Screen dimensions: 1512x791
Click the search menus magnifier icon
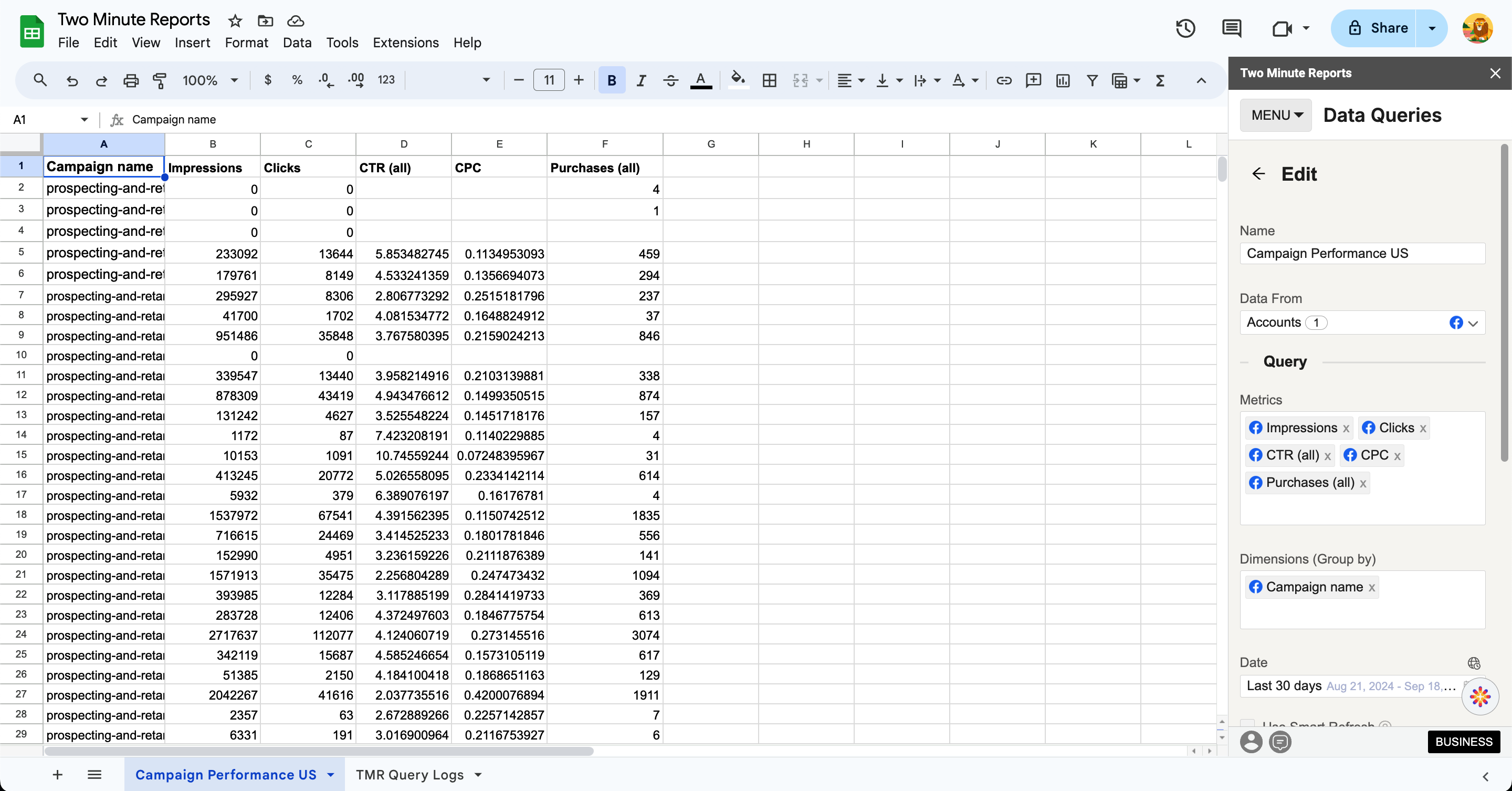click(40, 80)
